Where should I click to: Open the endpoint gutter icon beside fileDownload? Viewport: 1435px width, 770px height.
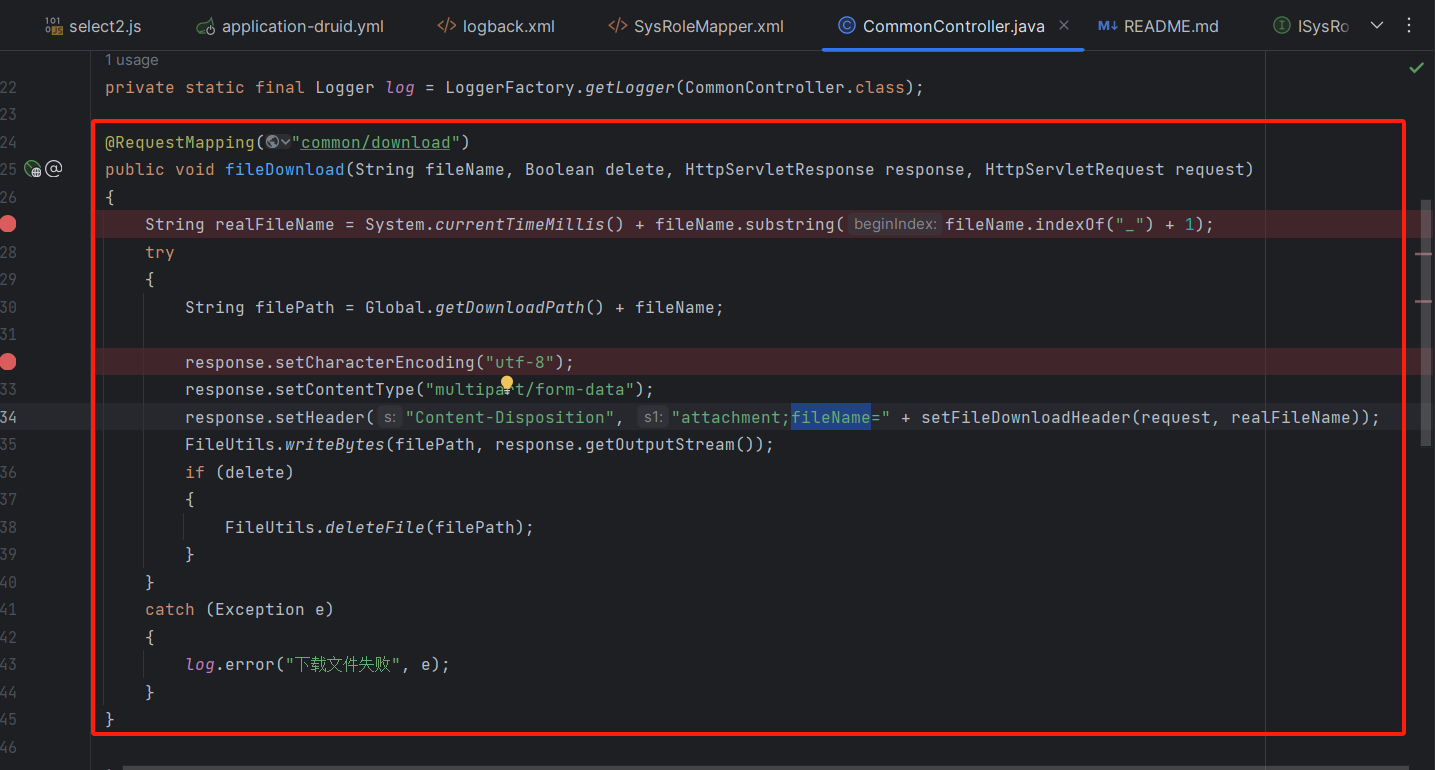tap(33, 170)
